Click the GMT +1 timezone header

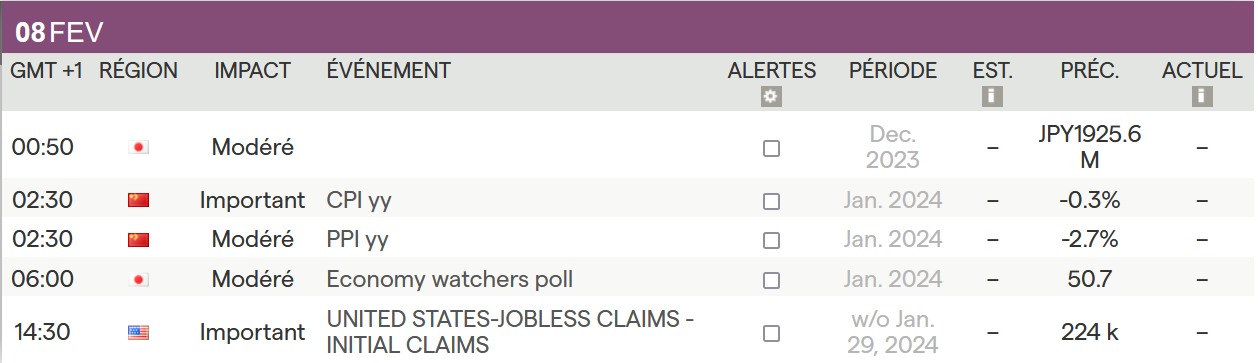47,71
